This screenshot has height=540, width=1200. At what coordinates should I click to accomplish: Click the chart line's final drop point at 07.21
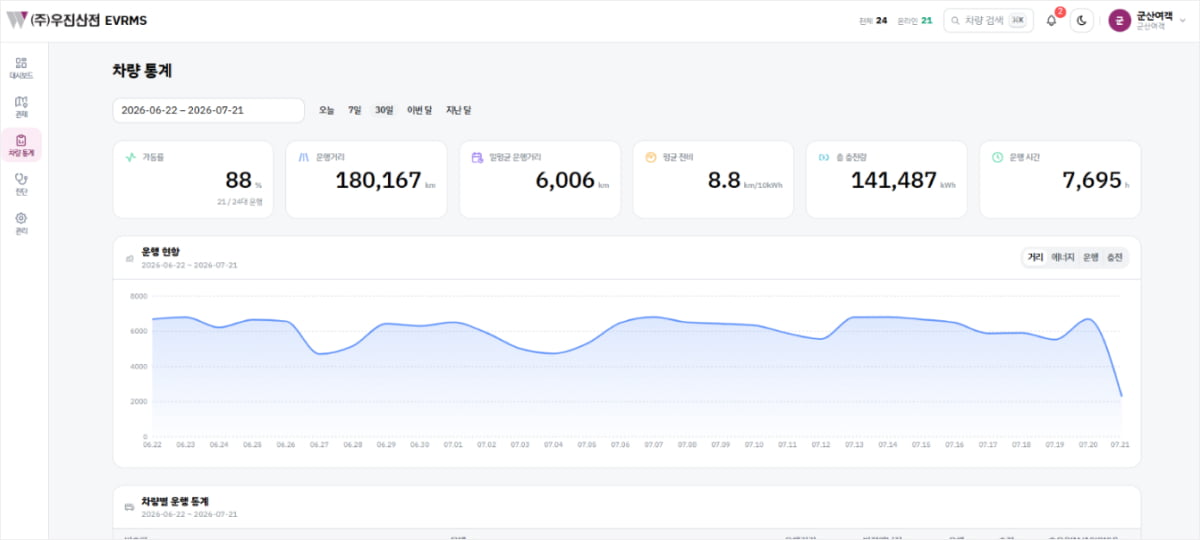point(1121,396)
